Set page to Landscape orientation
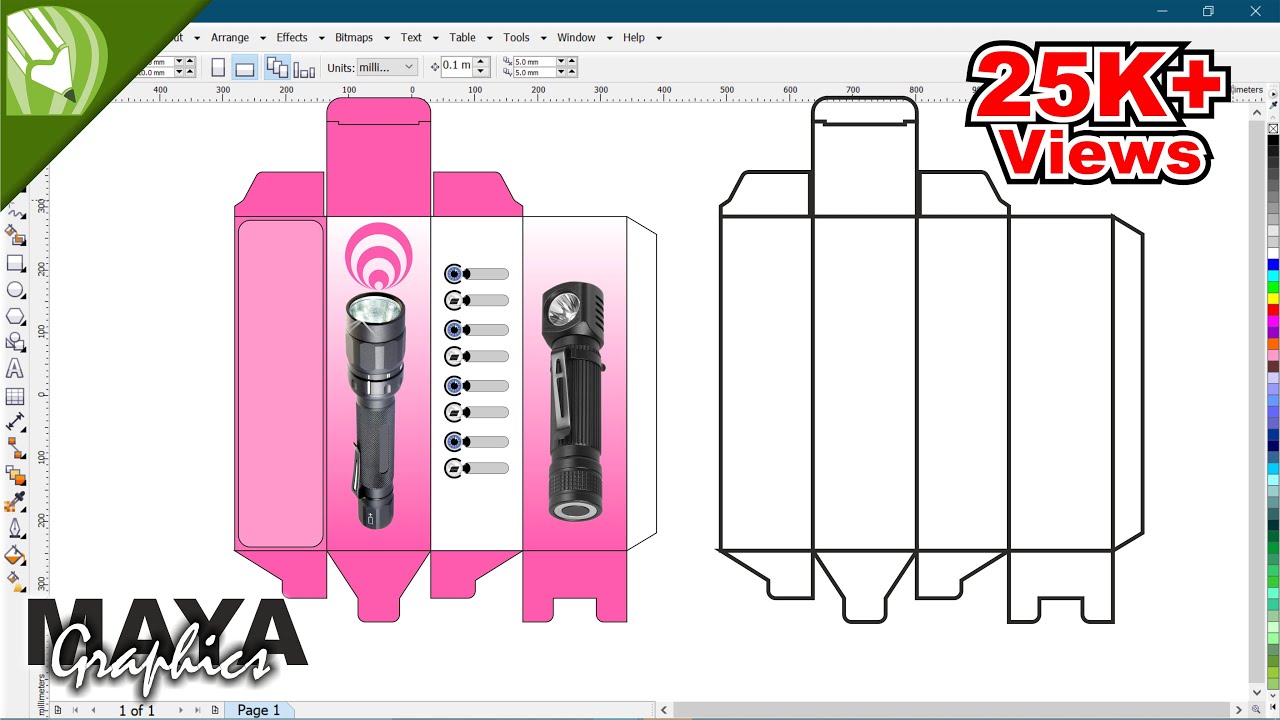Image resolution: width=1280 pixels, height=720 pixels. pos(245,67)
